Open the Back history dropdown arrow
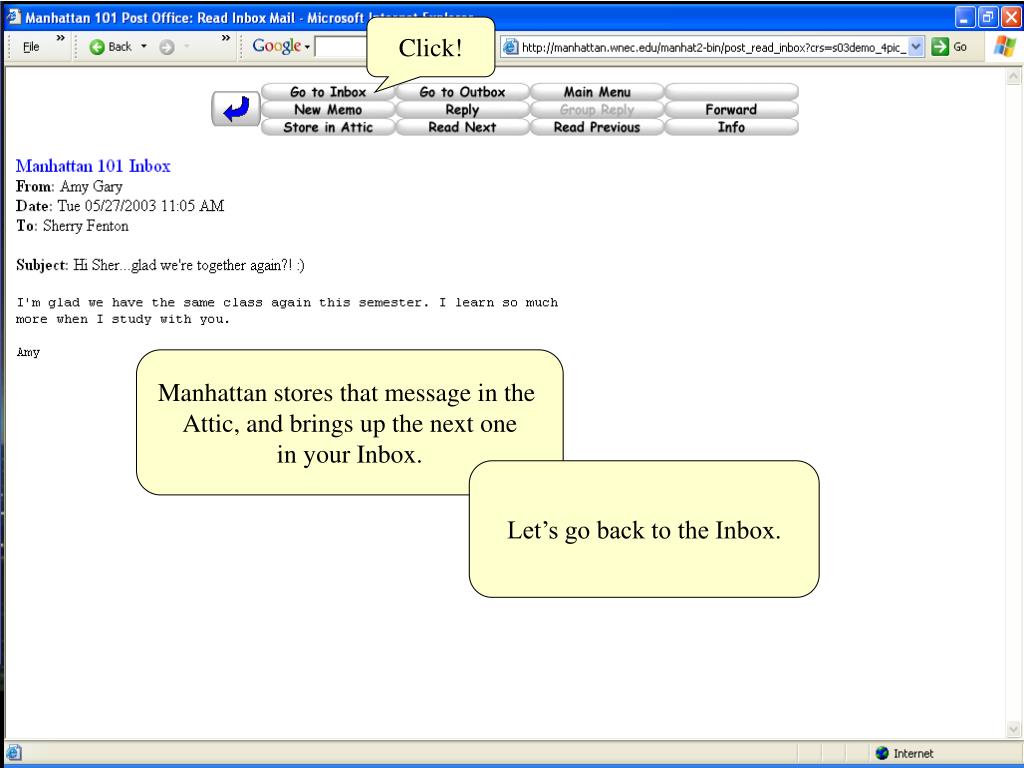 pos(144,47)
